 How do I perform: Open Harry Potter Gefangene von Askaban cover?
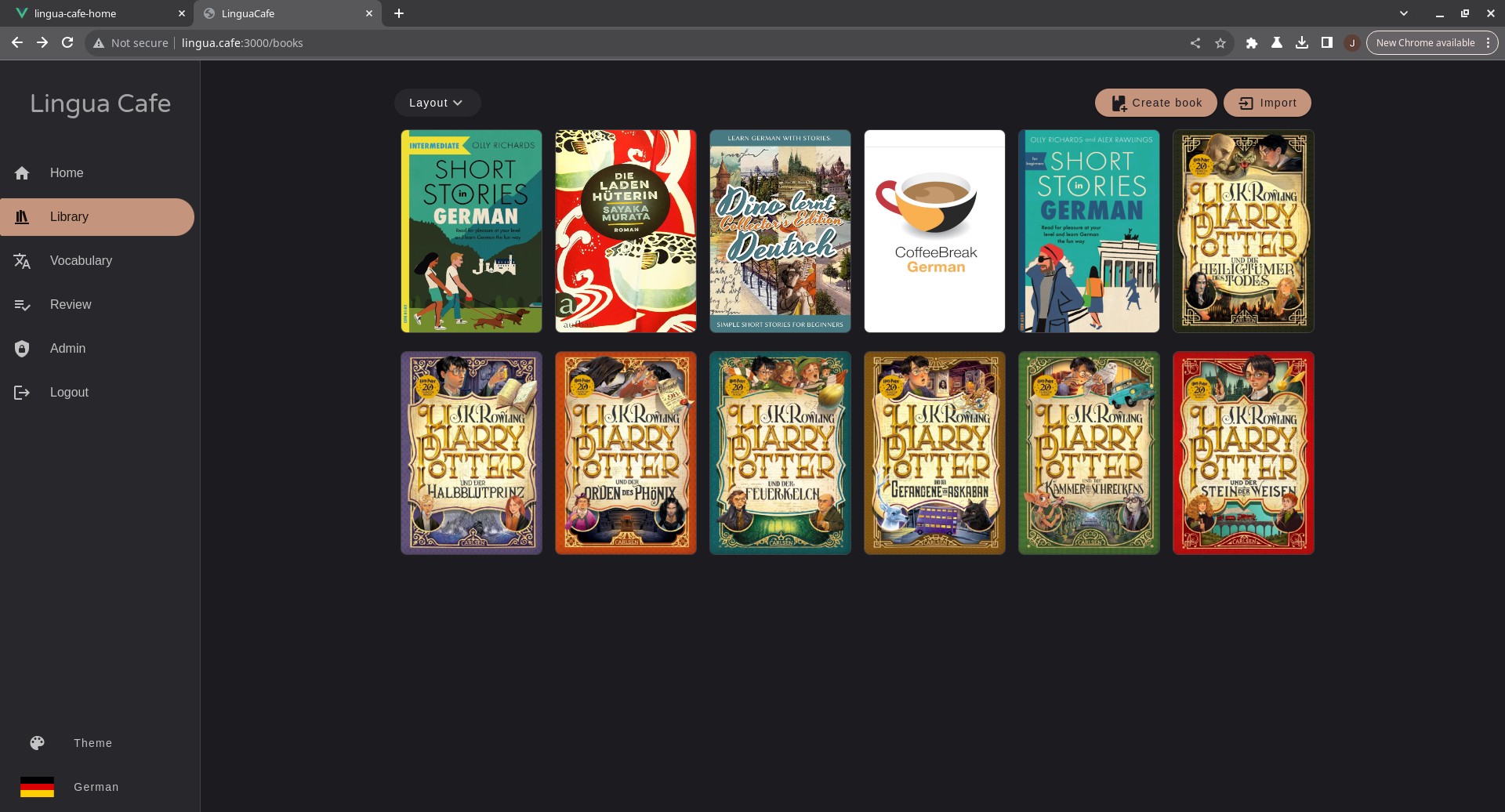(934, 453)
